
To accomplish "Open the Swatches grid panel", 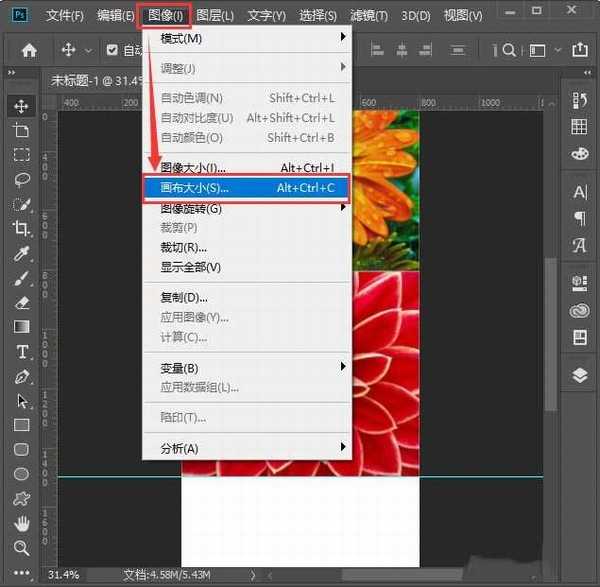I will coord(579,127).
